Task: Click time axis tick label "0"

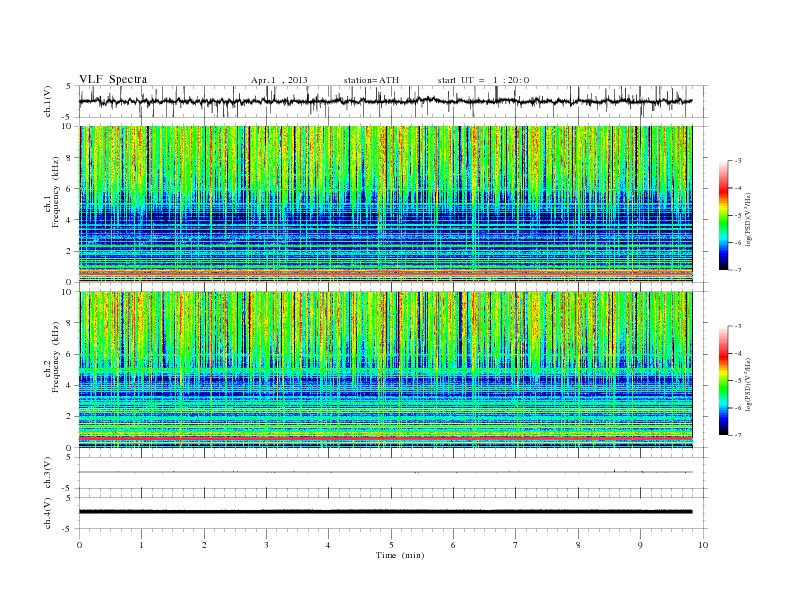Action: [79, 545]
